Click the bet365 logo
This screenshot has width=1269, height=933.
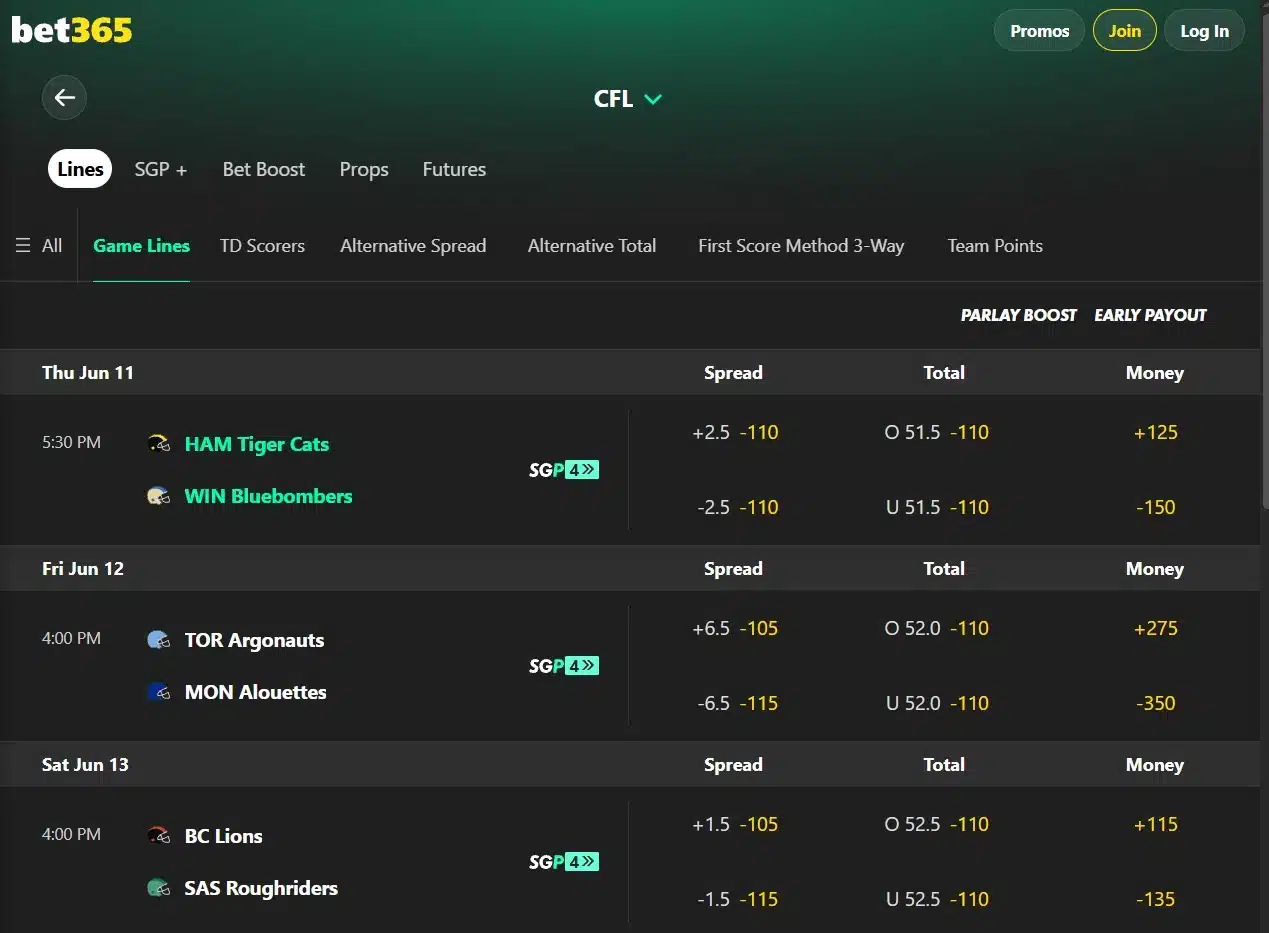point(72,30)
